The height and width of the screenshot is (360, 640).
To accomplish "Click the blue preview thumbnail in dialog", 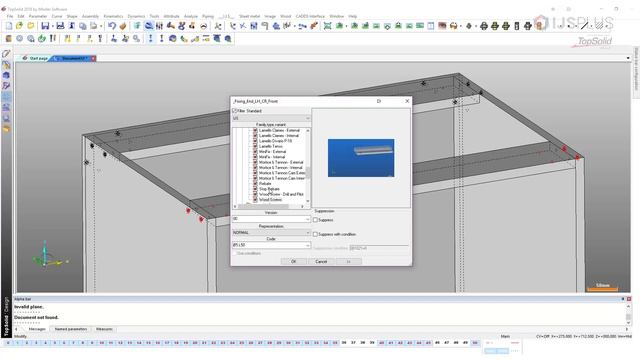I will pos(361,158).
